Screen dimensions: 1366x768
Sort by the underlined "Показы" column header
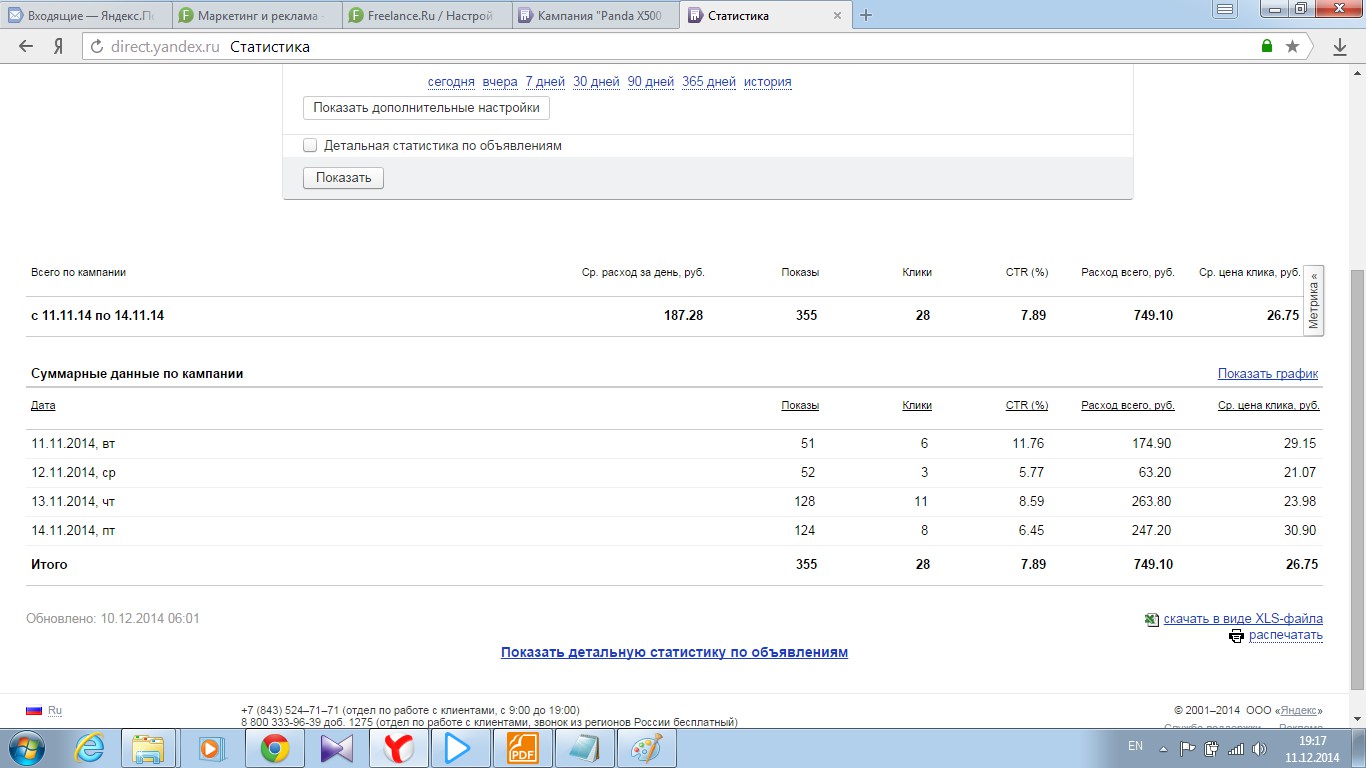click(x=800, y=405)
